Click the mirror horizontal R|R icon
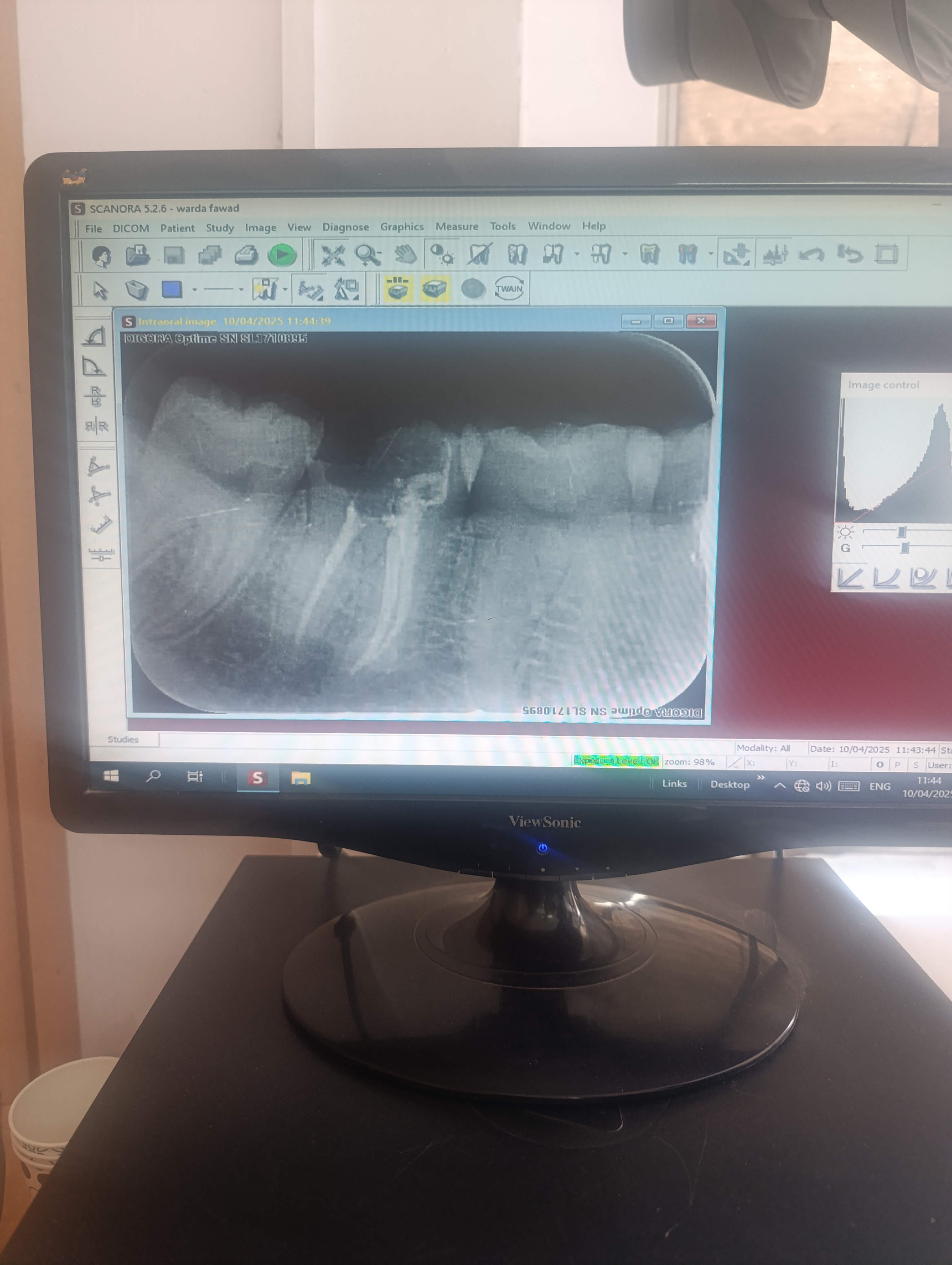 (x=97, y=426)
